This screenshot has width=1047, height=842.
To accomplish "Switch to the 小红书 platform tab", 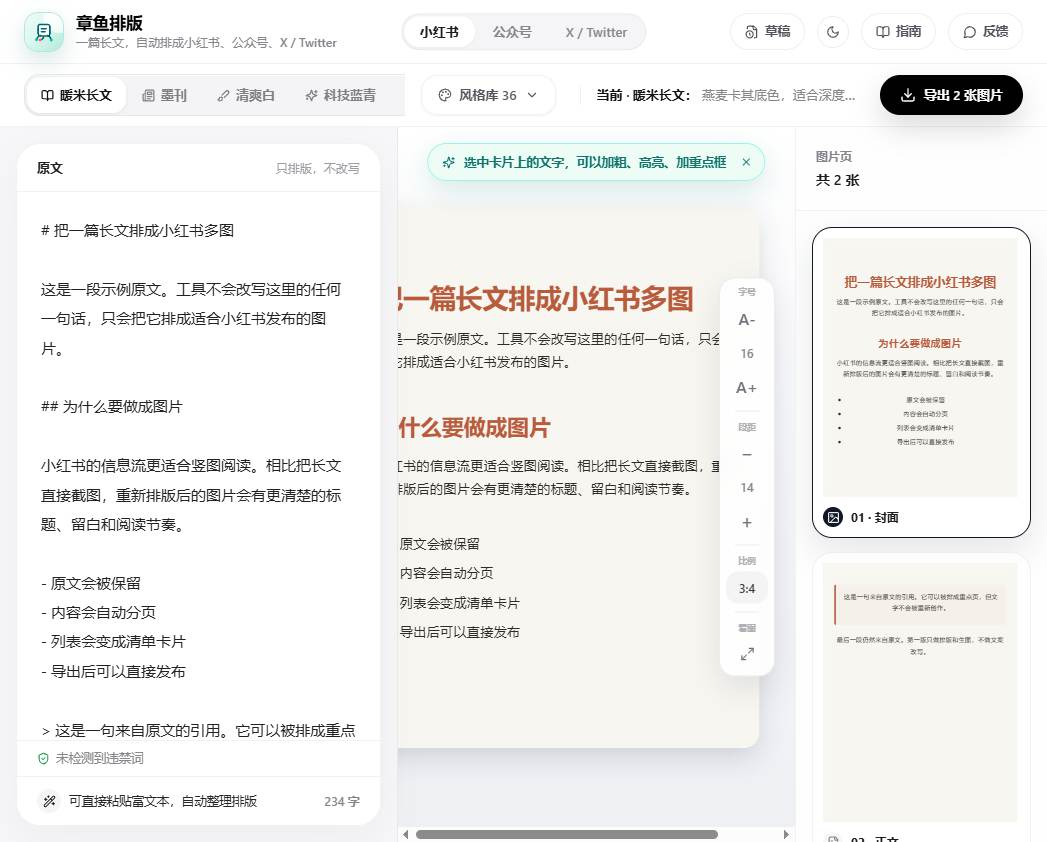I will (x=439, y=32).
